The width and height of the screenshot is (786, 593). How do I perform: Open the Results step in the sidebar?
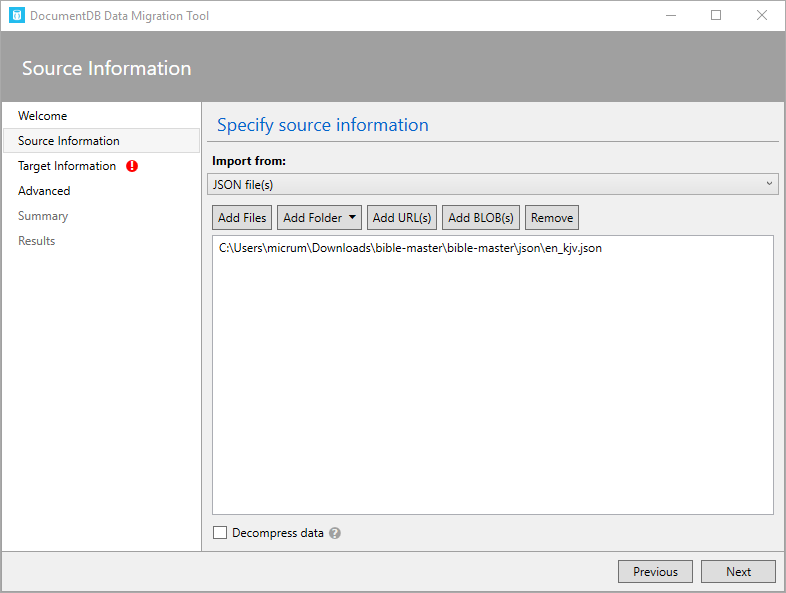pos(37,241)
